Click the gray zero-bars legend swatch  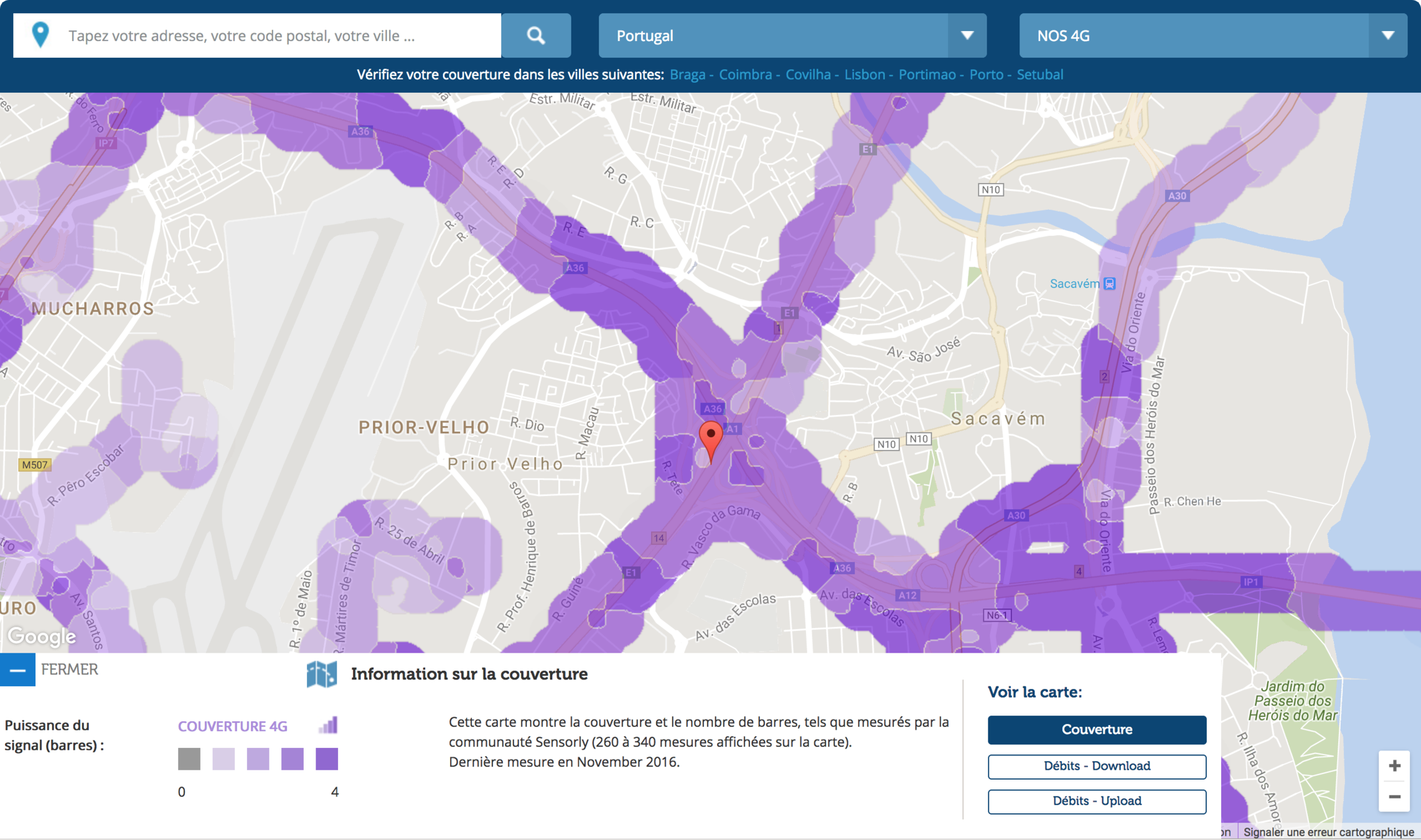click(189, 759)
